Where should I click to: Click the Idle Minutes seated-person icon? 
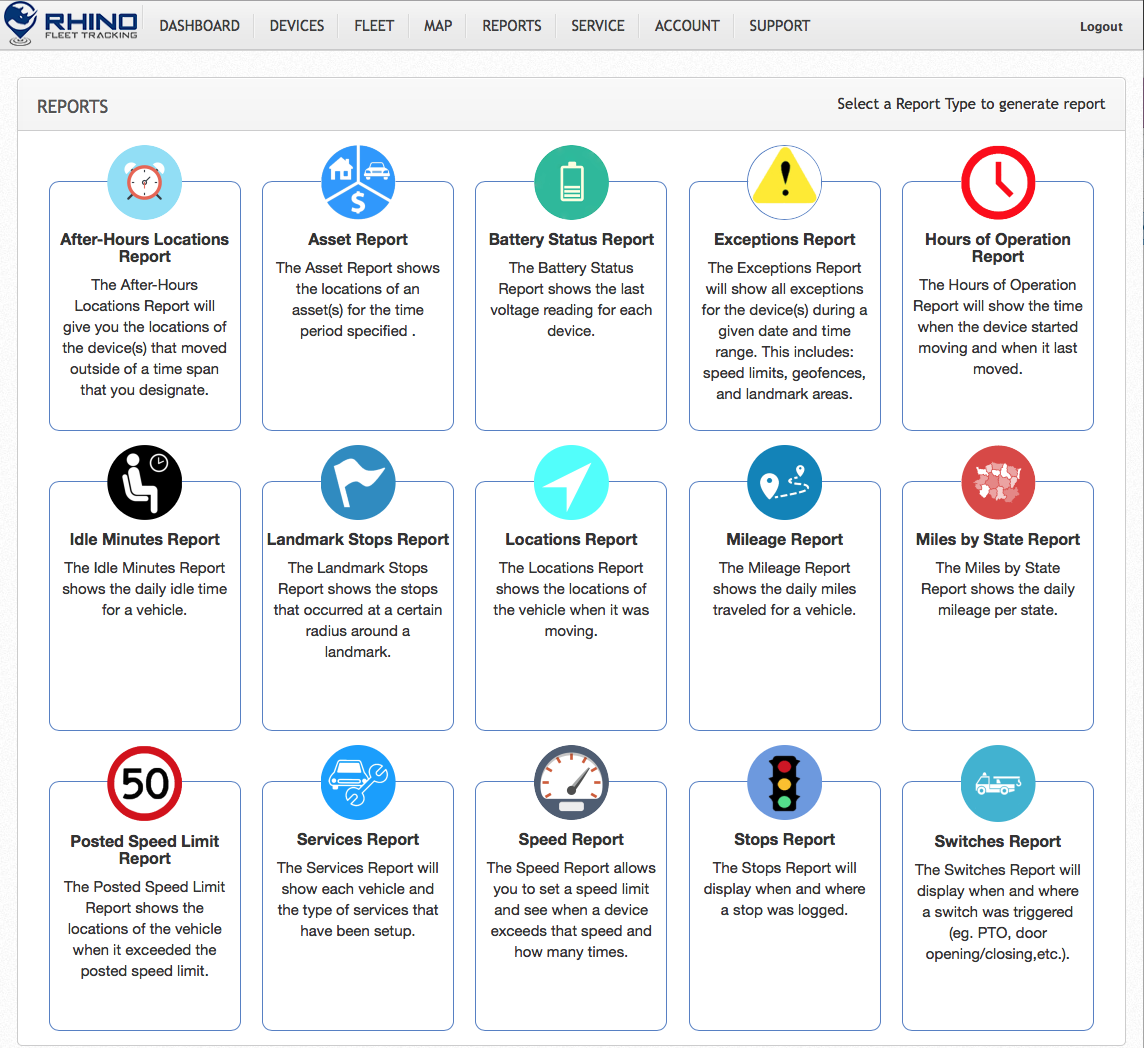[x=144, y=482]
